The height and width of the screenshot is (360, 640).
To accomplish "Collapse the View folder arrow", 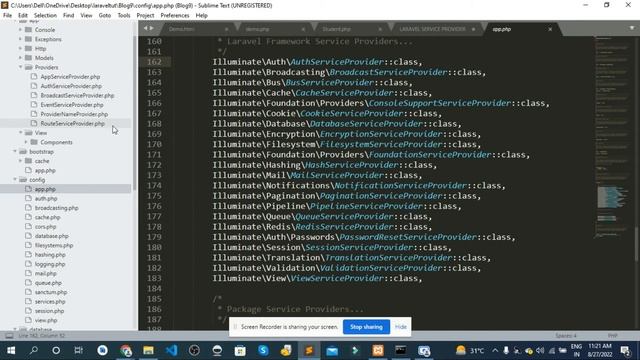I will pyautogui.click(x=20, y=133).
